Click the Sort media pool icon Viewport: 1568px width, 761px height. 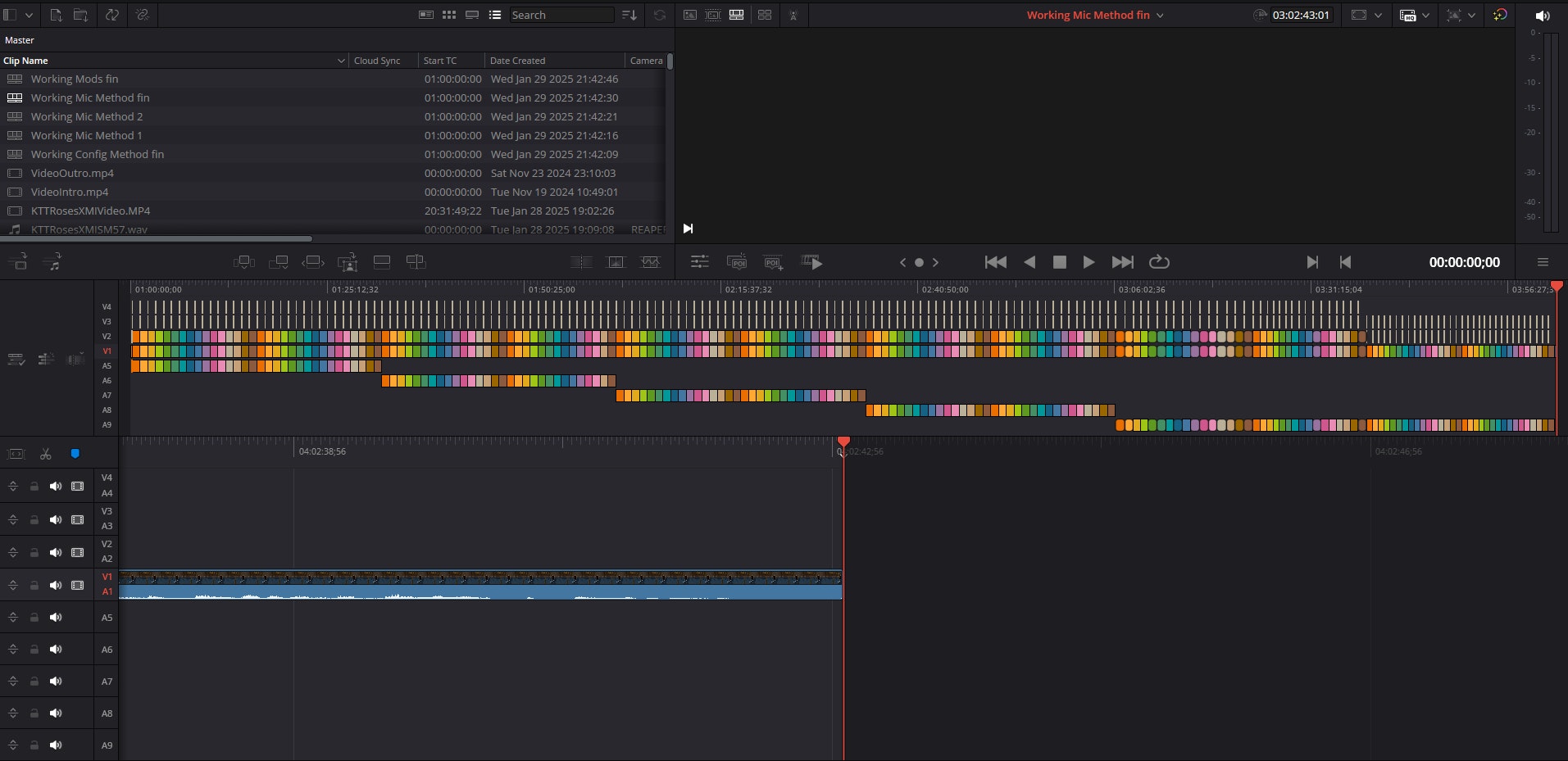(629, 15)
